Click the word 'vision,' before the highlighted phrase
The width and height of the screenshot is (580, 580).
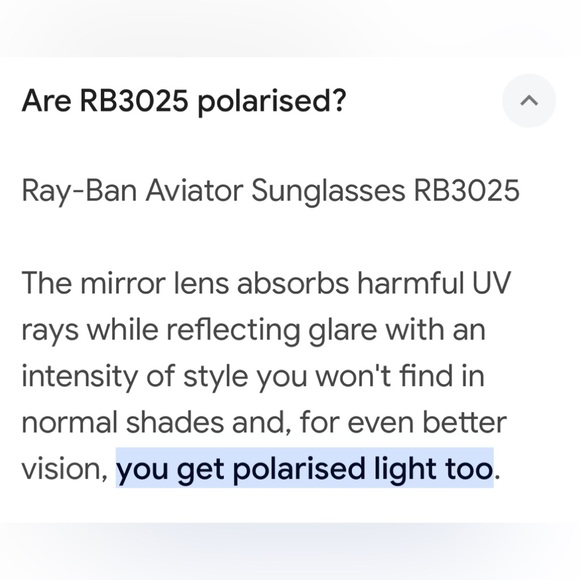coord(65,469)
